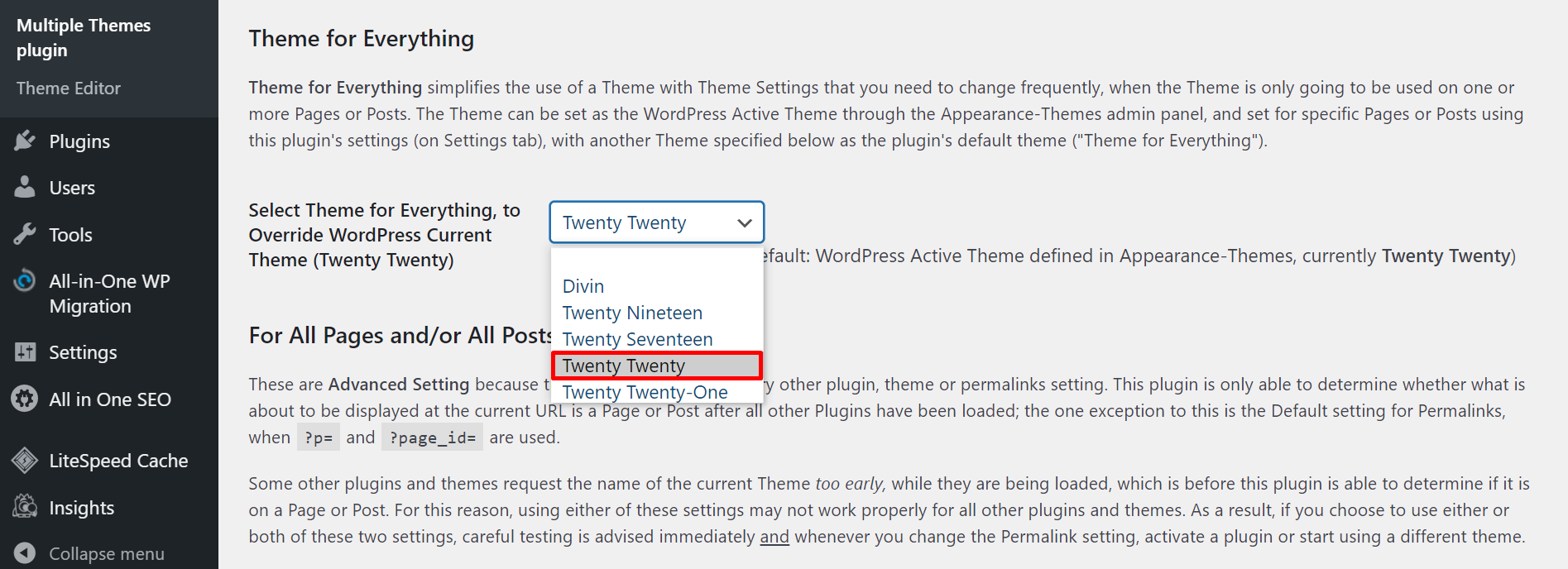Click the Settings sliders icon
The image size is (1568, 569).
click(25, 352)
